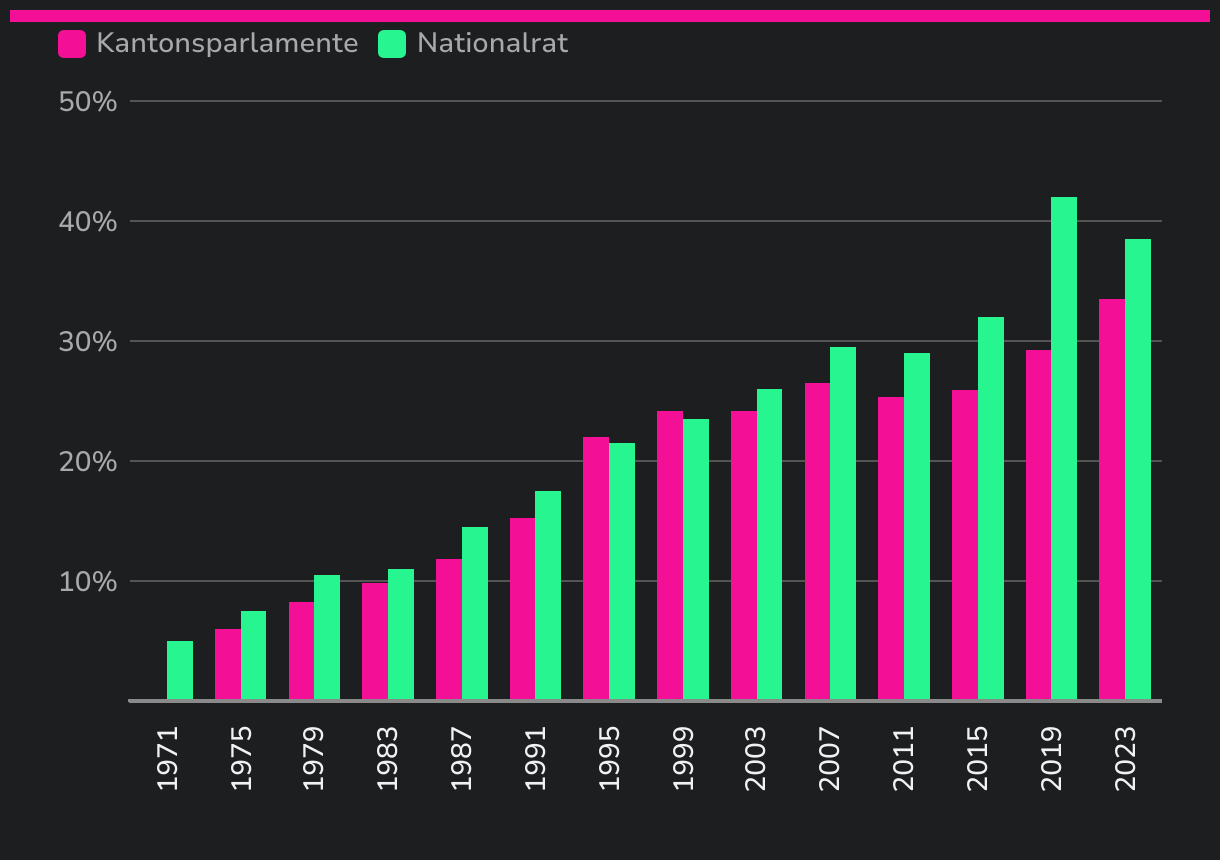1220x860 pixels.
Task: Click the 50% y-axis label
Action: click(x=88, y=102)
